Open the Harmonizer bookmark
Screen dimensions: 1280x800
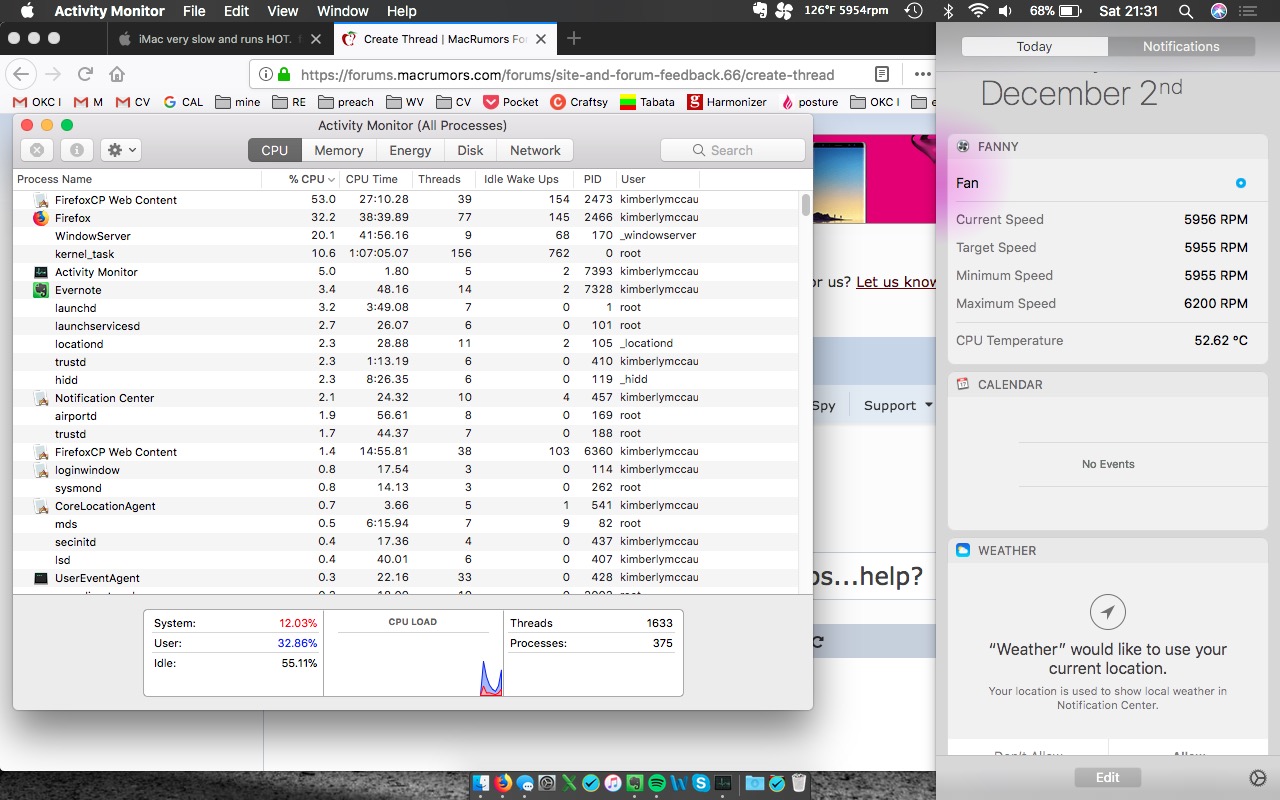click(727, 102)
